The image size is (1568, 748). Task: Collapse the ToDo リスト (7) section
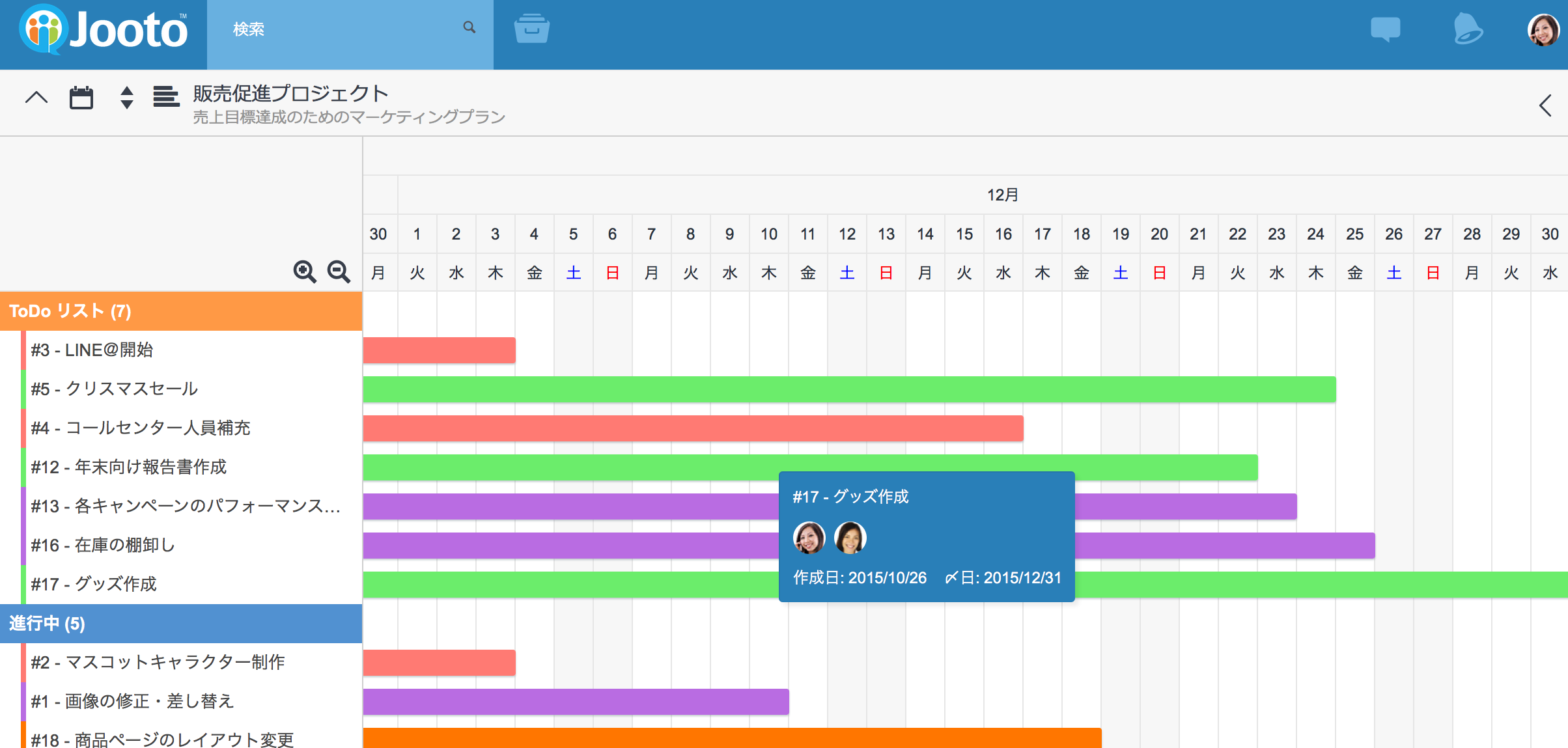coord(70,311)
